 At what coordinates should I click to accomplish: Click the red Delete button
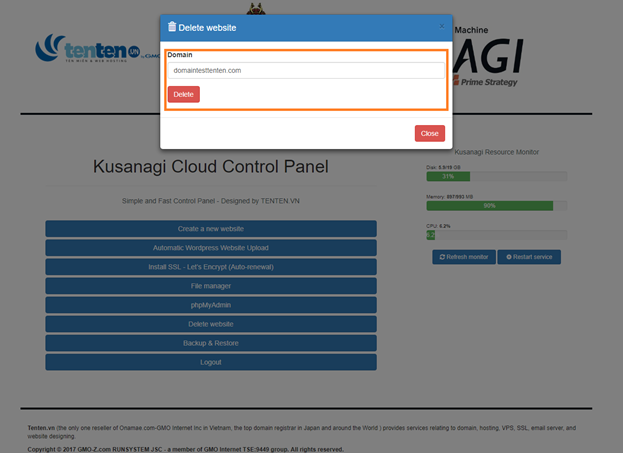(x=184, y=94)
